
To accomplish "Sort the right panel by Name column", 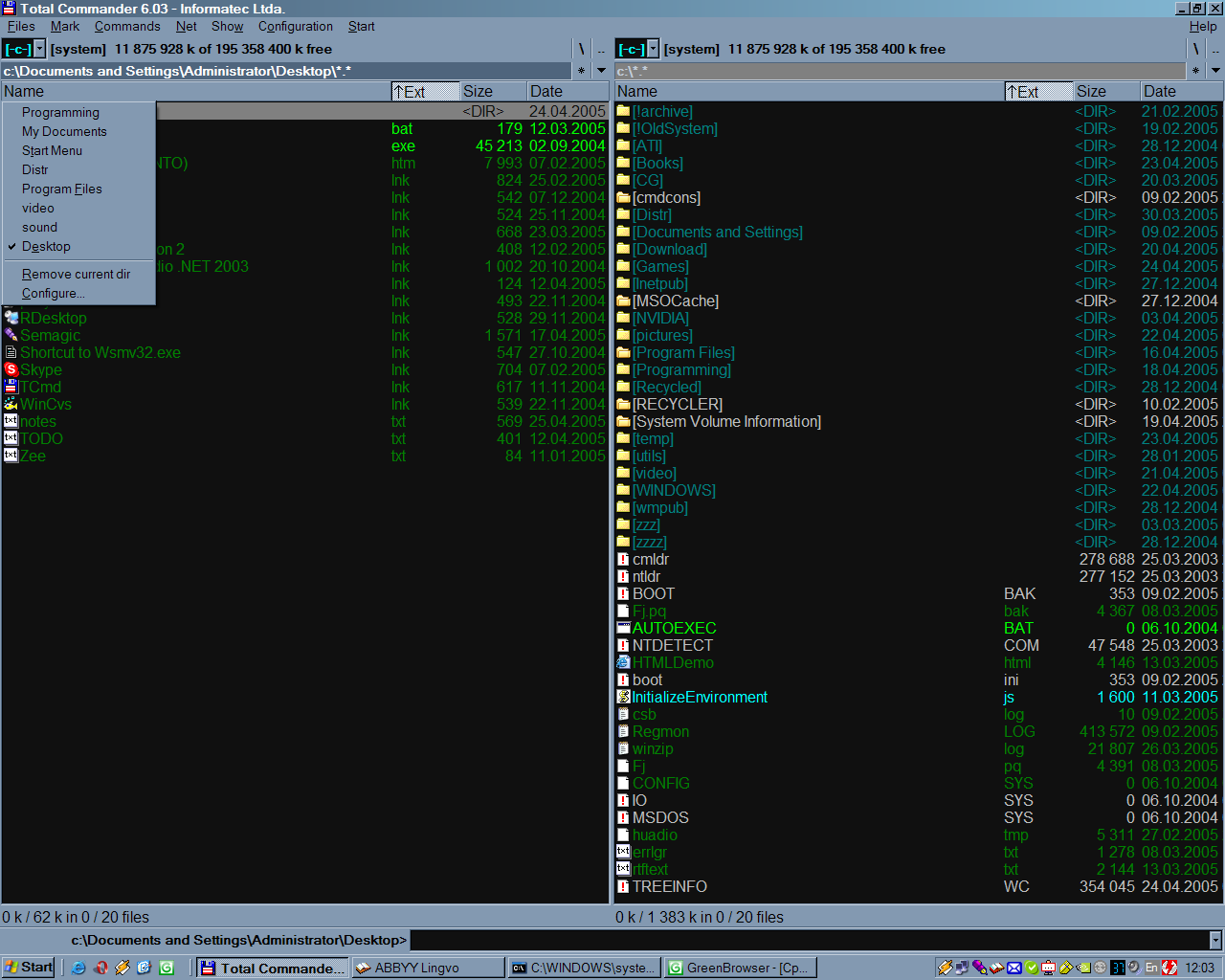I will coord(809,92).
